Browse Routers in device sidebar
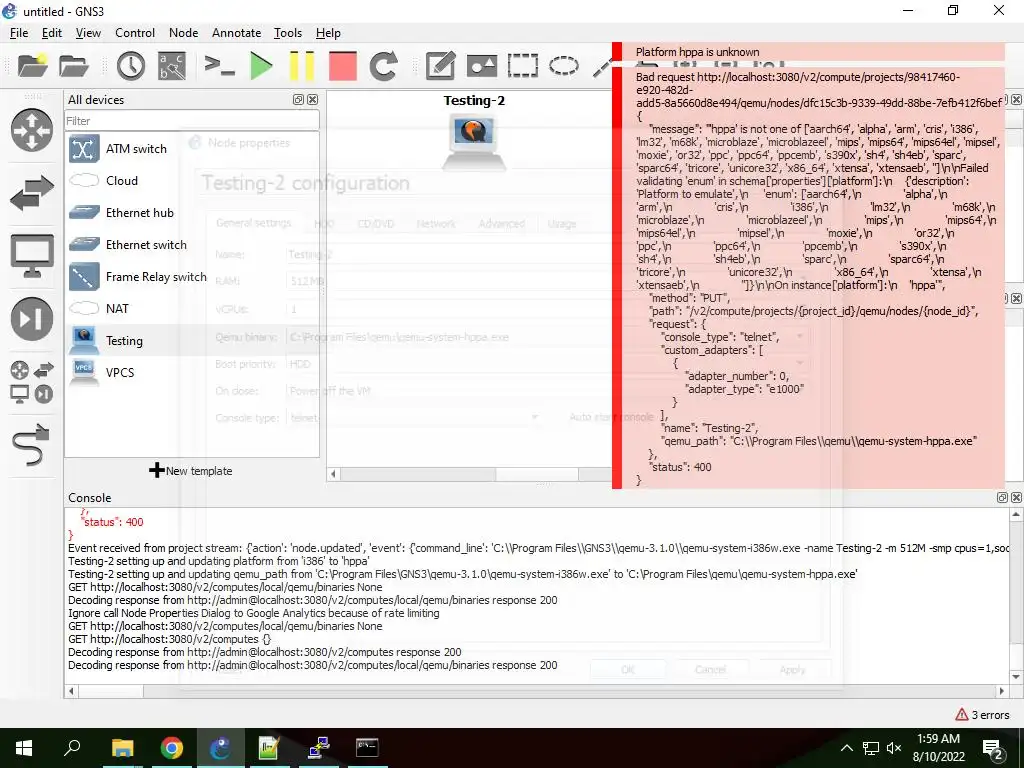Screen dimensions: 1024x768 31,130
